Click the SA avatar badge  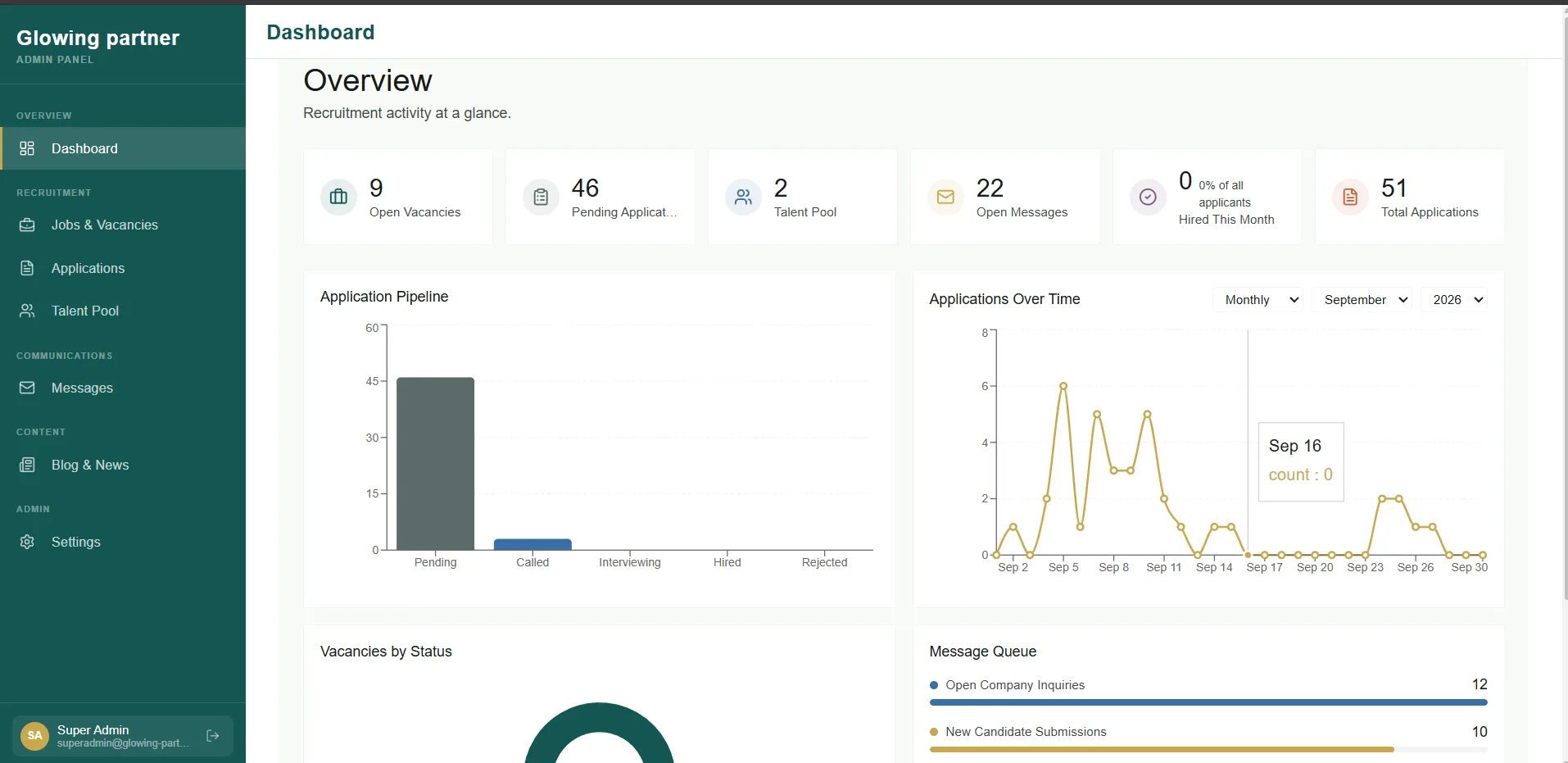point(34,736)
